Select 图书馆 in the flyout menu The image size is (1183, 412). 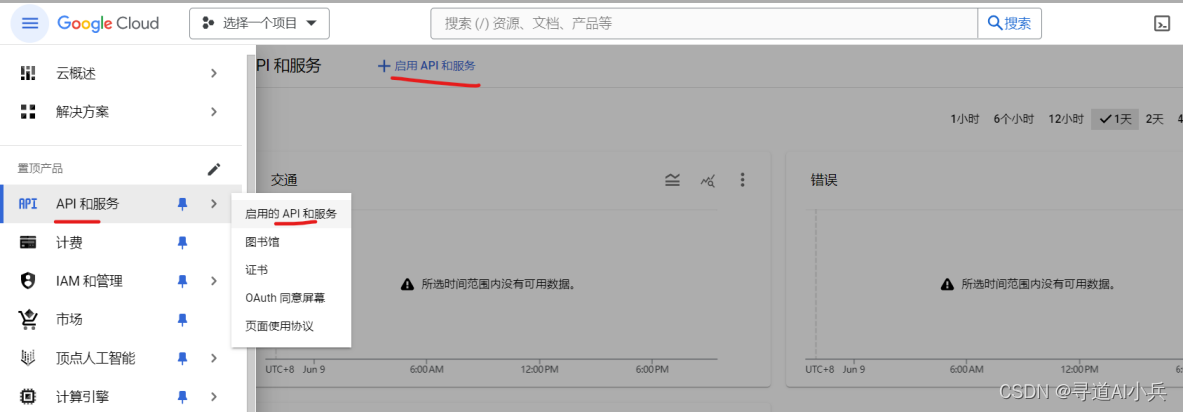tap(291, 242)
